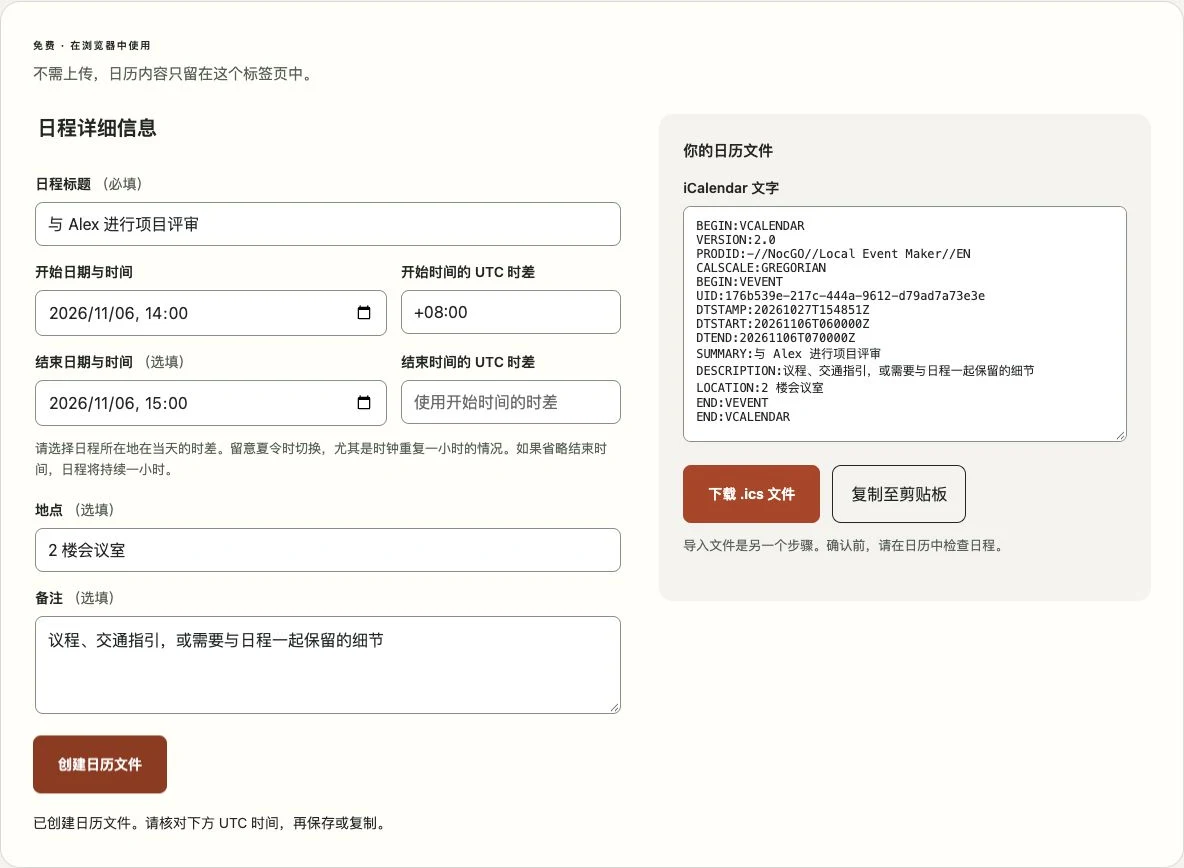Click inside the iCalendar text output area

pos(905,324)
